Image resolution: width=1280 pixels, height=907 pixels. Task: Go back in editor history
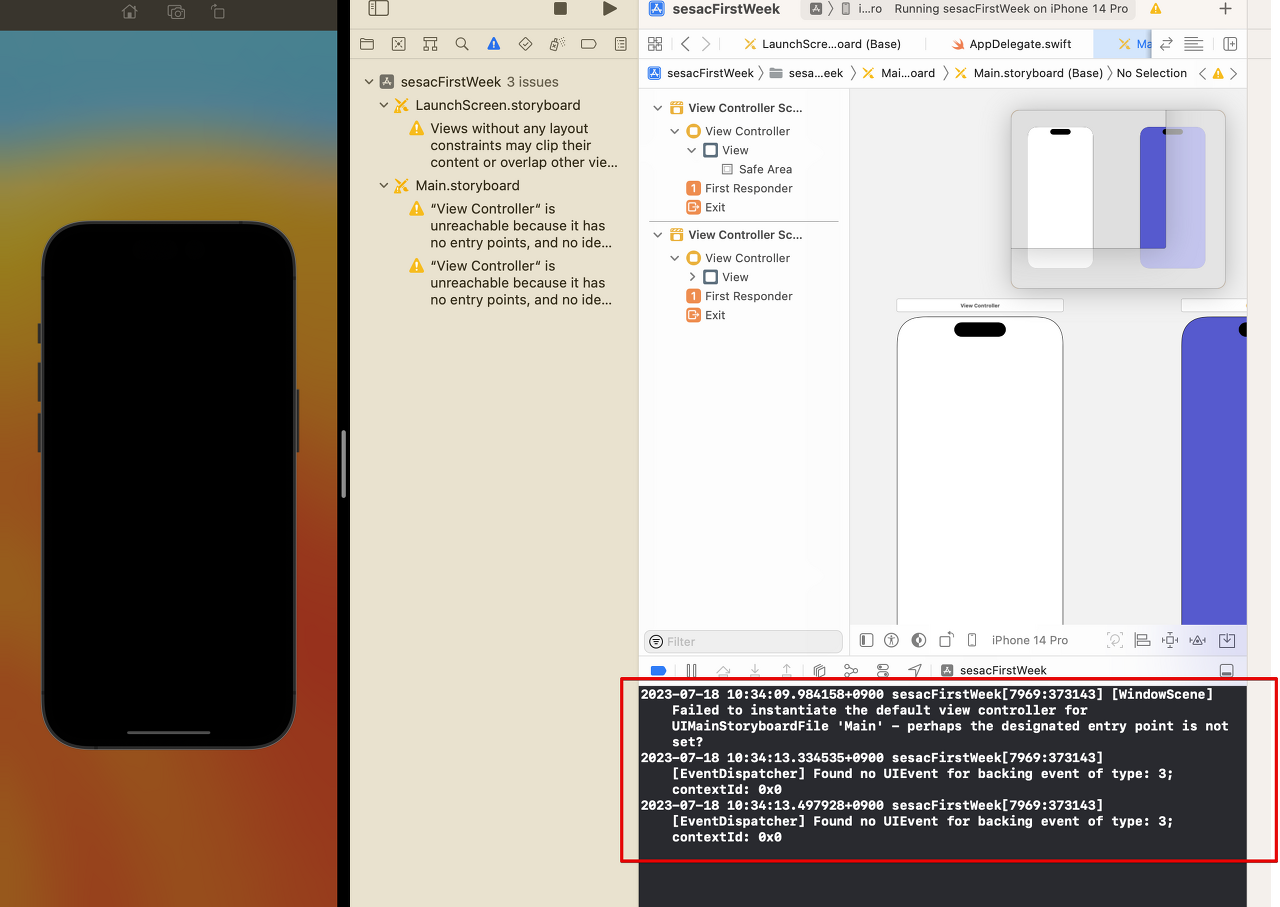coord(685,44)
